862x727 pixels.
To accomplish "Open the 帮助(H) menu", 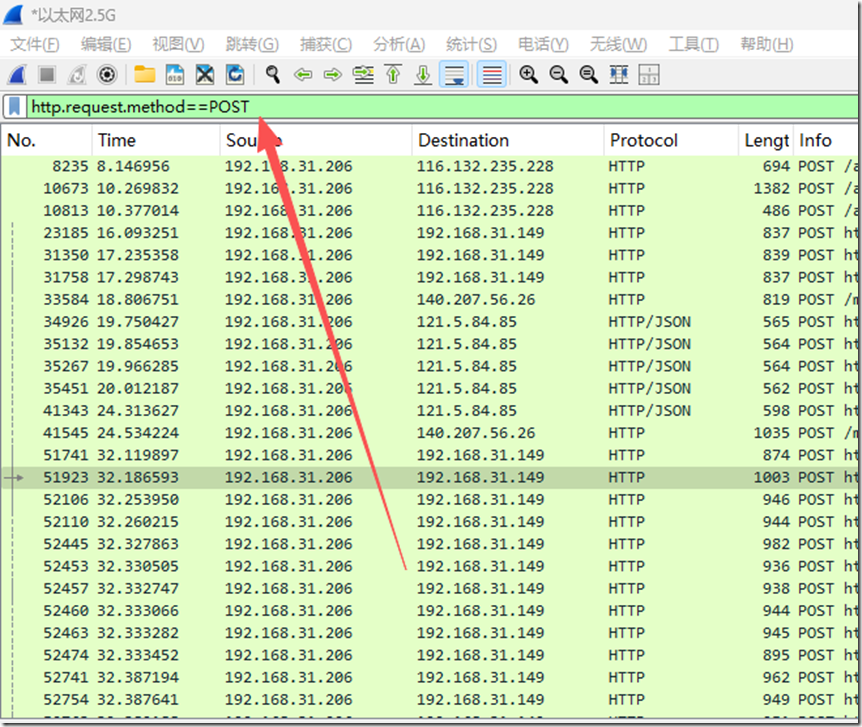I will [x=766, y=44].
